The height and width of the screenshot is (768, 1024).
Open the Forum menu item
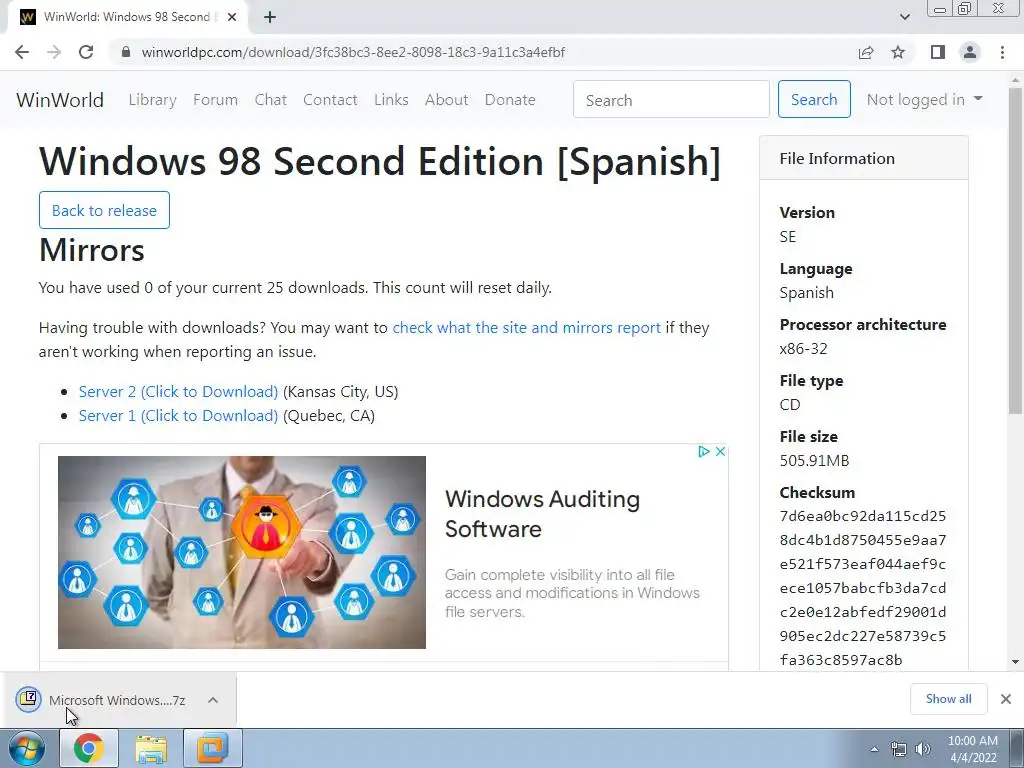tap(216, 100)
